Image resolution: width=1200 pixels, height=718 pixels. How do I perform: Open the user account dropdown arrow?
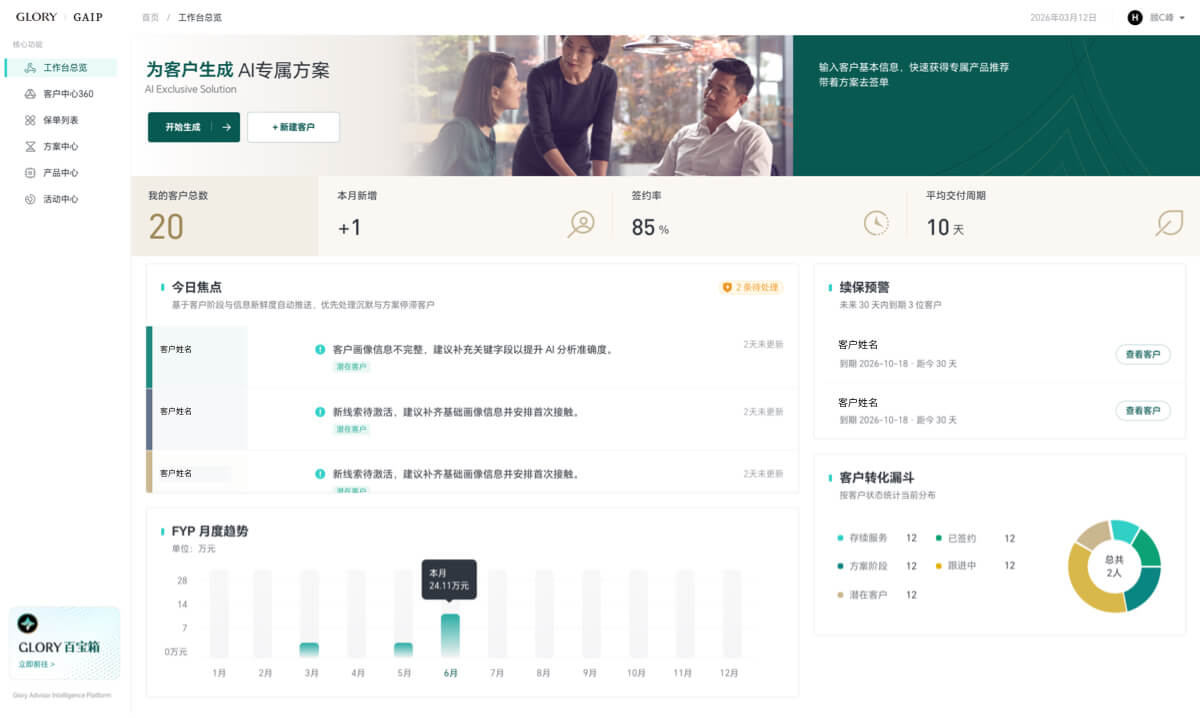tap(1182, 18)
